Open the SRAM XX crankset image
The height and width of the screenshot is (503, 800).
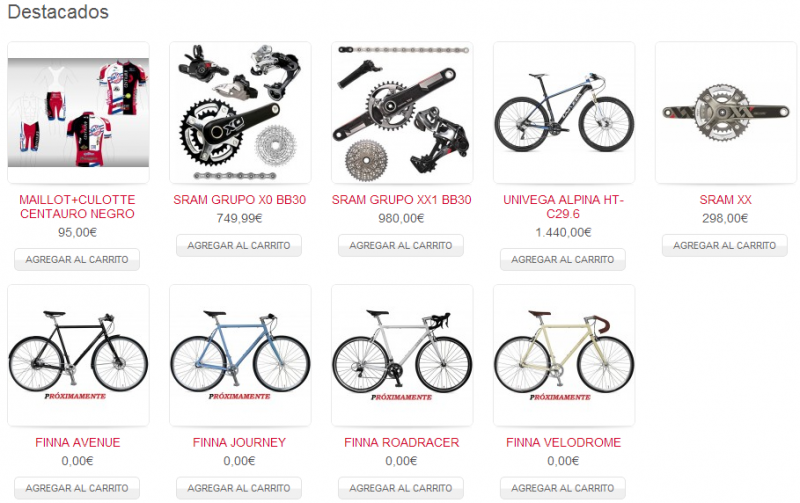[726, 112]
